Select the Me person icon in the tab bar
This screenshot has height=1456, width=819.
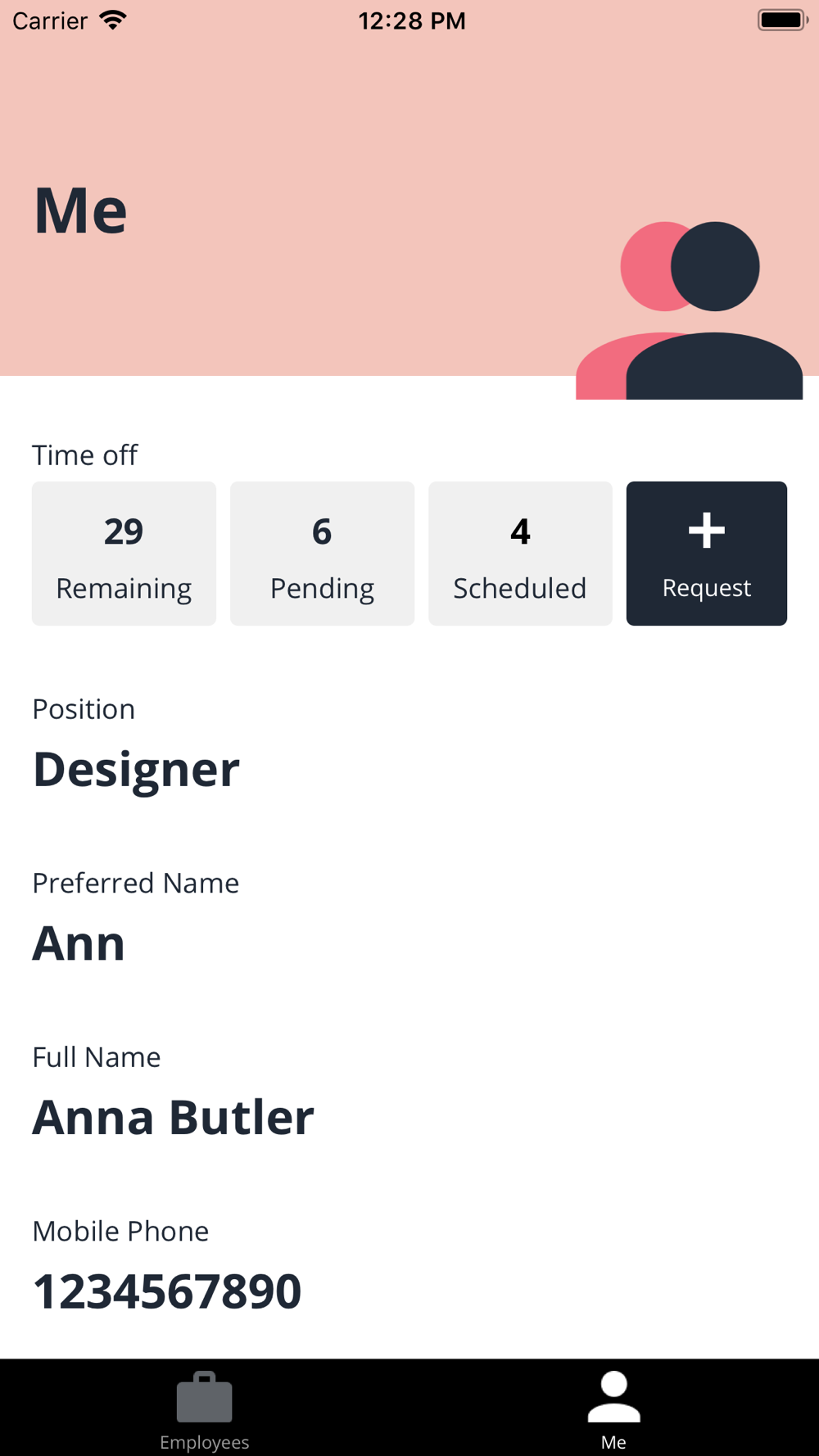point(613,1397)
